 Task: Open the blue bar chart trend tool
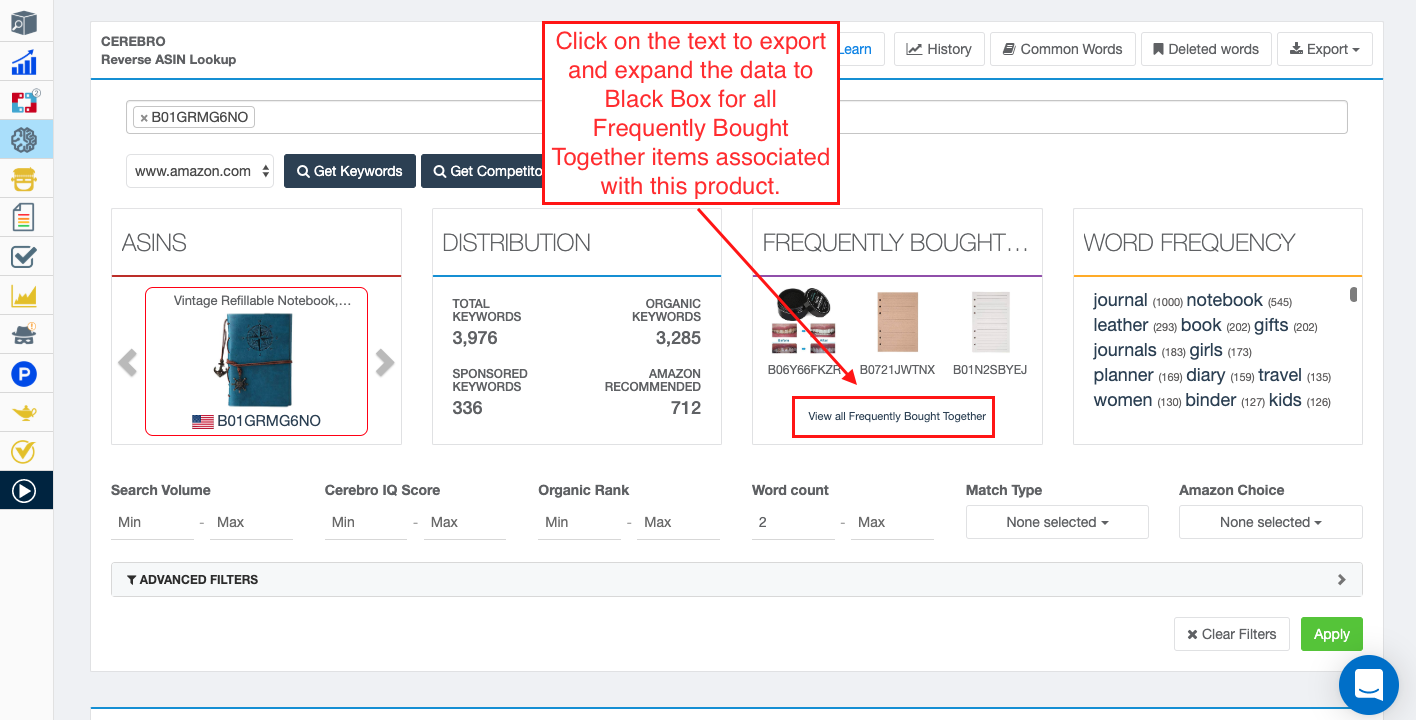[x=24, y=62]
